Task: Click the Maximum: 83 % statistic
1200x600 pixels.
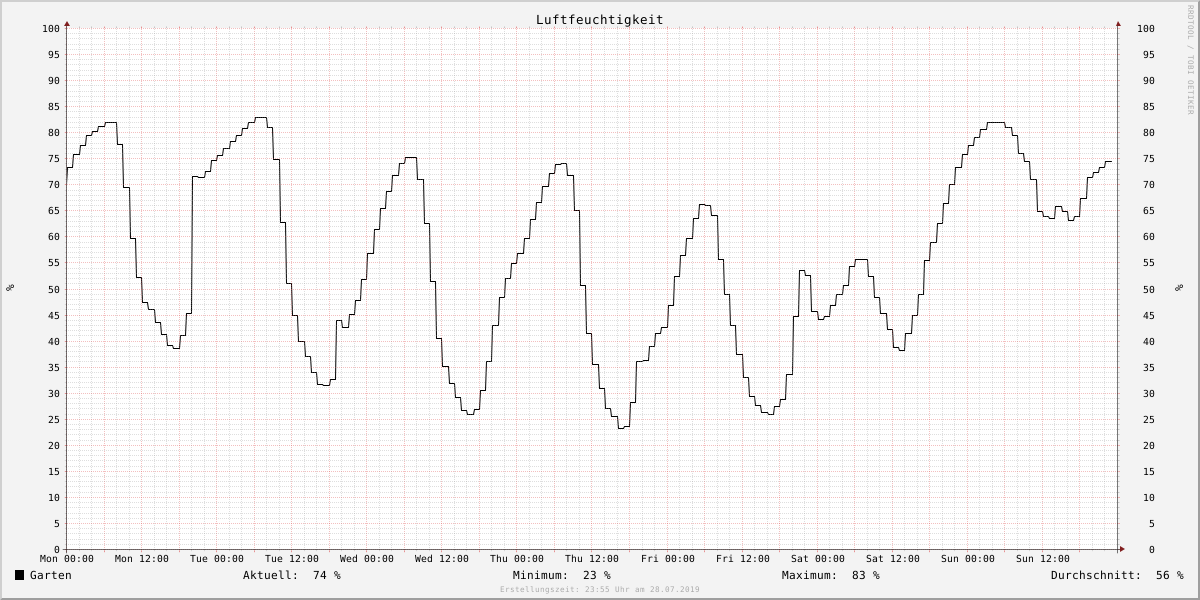Action: (831, 575)
